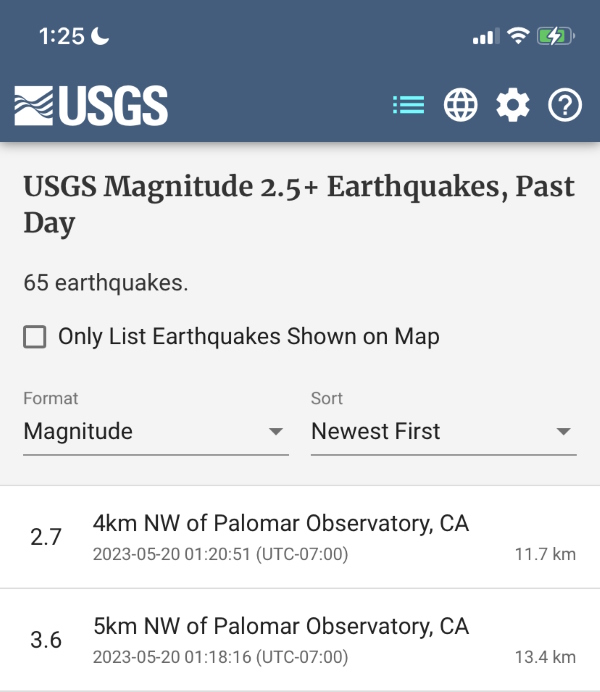Tap the 1:25 clock in status bar
600x692 pixels.
pyautogui.click(x=61, y=37)
